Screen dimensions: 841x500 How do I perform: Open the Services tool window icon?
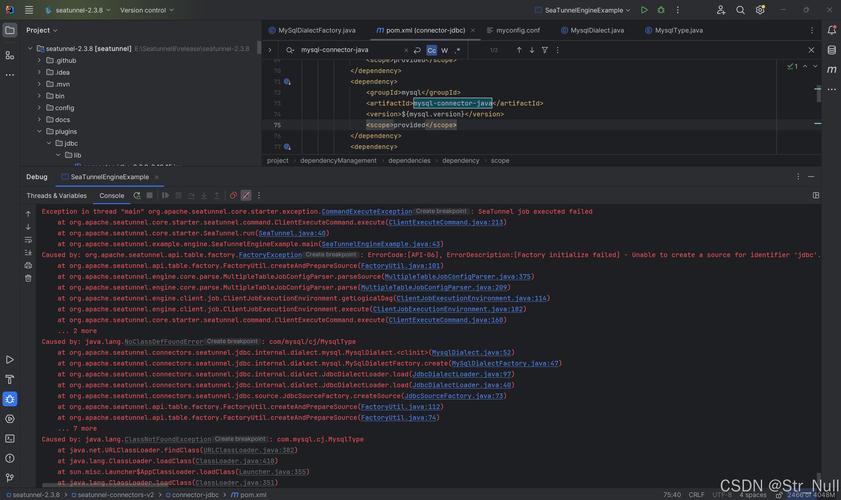point(10,419)
